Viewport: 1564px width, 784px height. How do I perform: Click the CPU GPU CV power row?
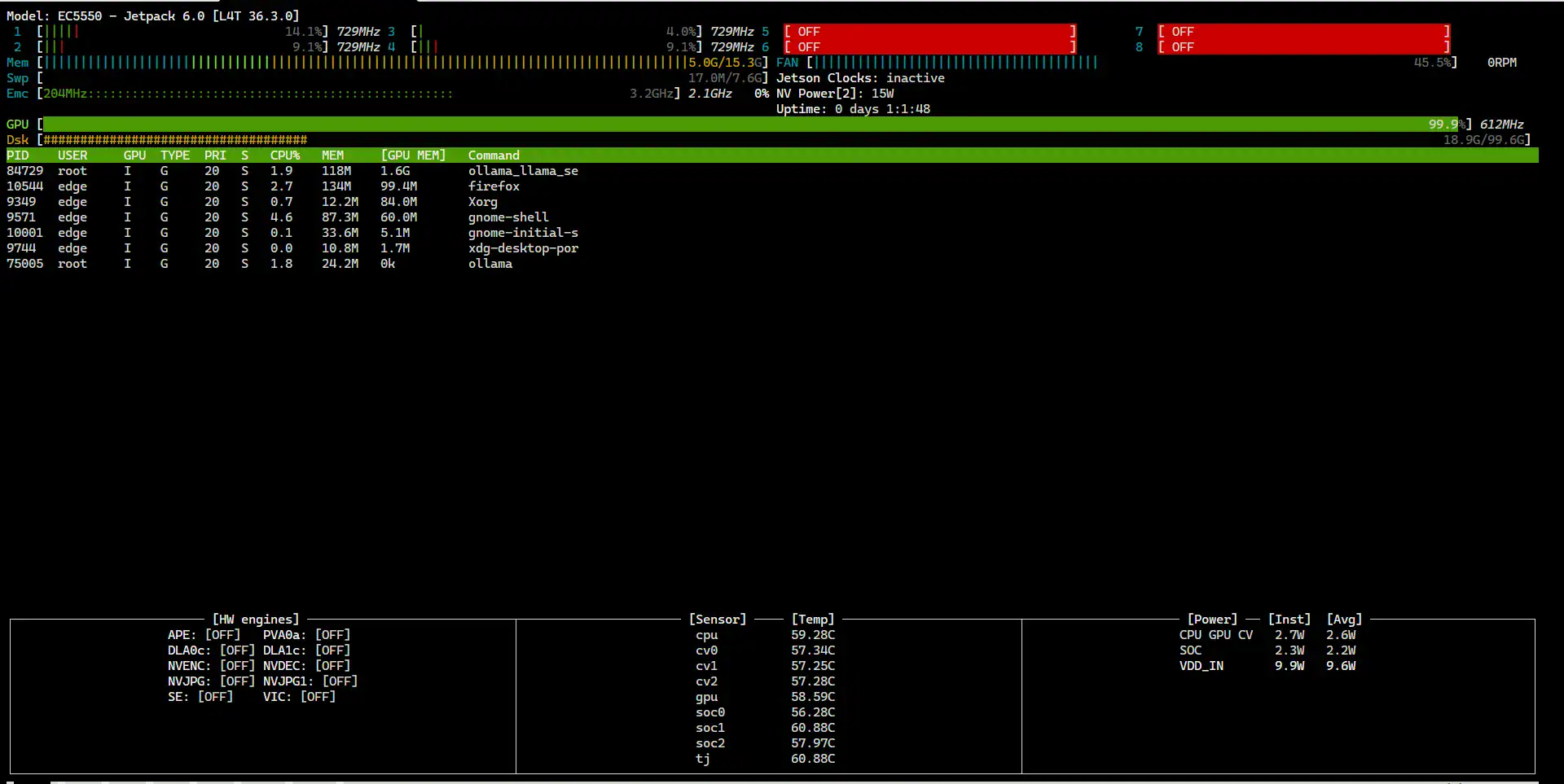point(1267,635)
